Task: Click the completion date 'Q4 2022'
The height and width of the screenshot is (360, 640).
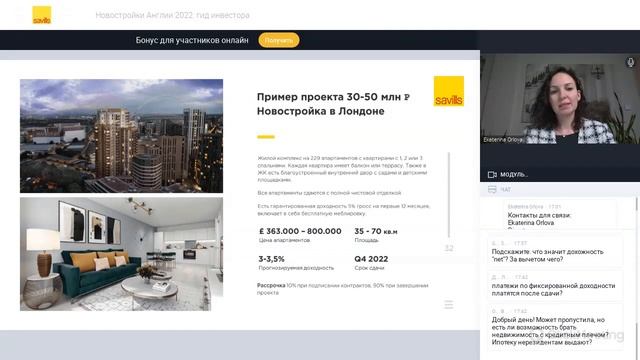Action: click(371, 259)
